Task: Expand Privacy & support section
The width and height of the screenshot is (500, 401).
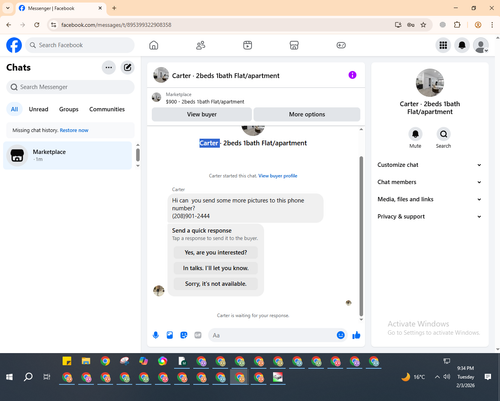Action: pos(429,217)
